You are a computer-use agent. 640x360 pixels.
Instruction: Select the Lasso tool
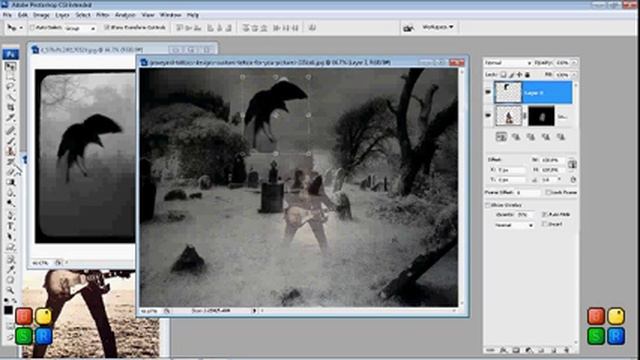click(10, 87)
